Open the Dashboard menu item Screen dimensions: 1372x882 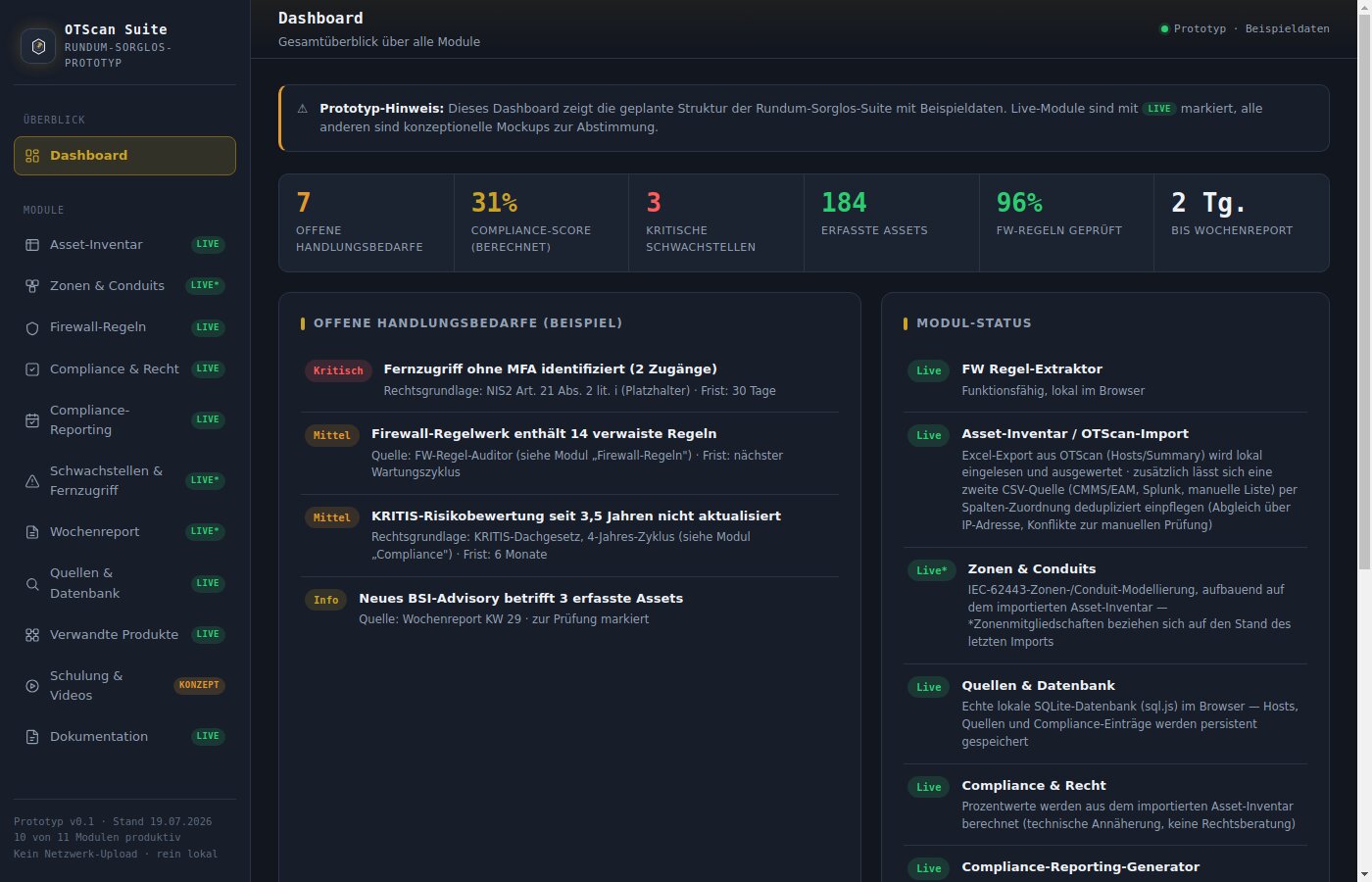(124, 156)
